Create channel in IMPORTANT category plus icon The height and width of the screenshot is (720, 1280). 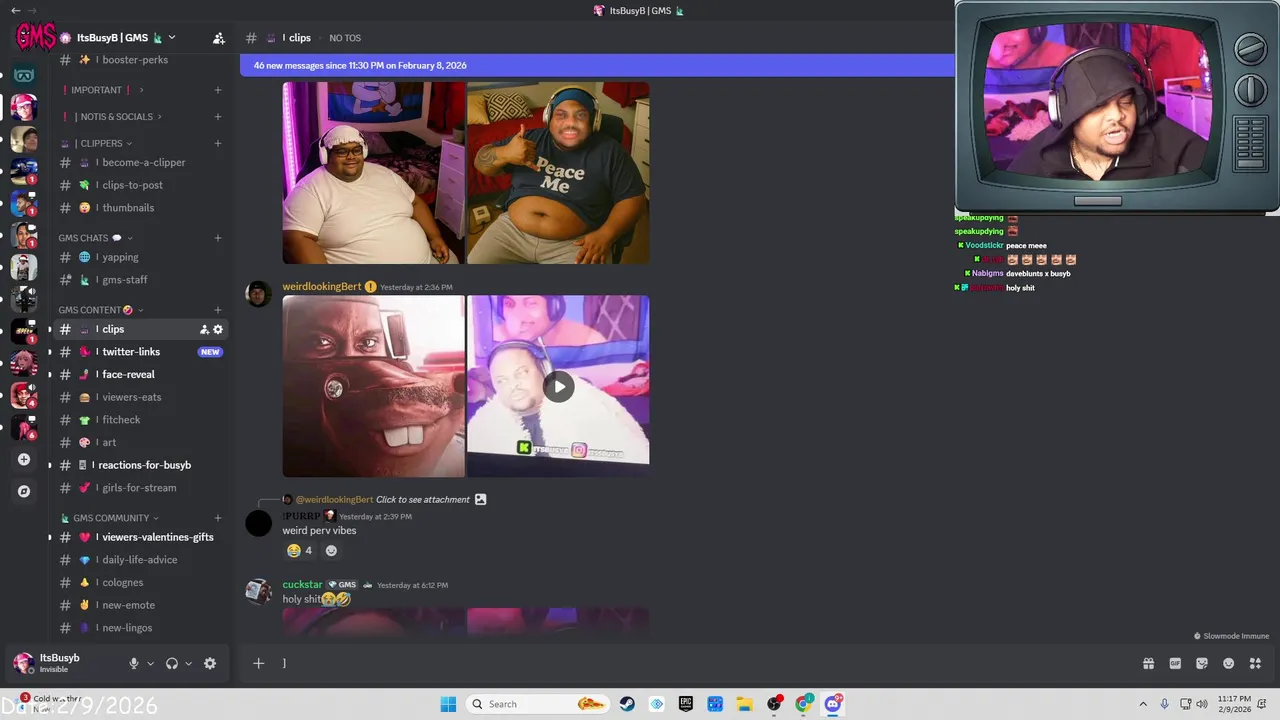218,90
